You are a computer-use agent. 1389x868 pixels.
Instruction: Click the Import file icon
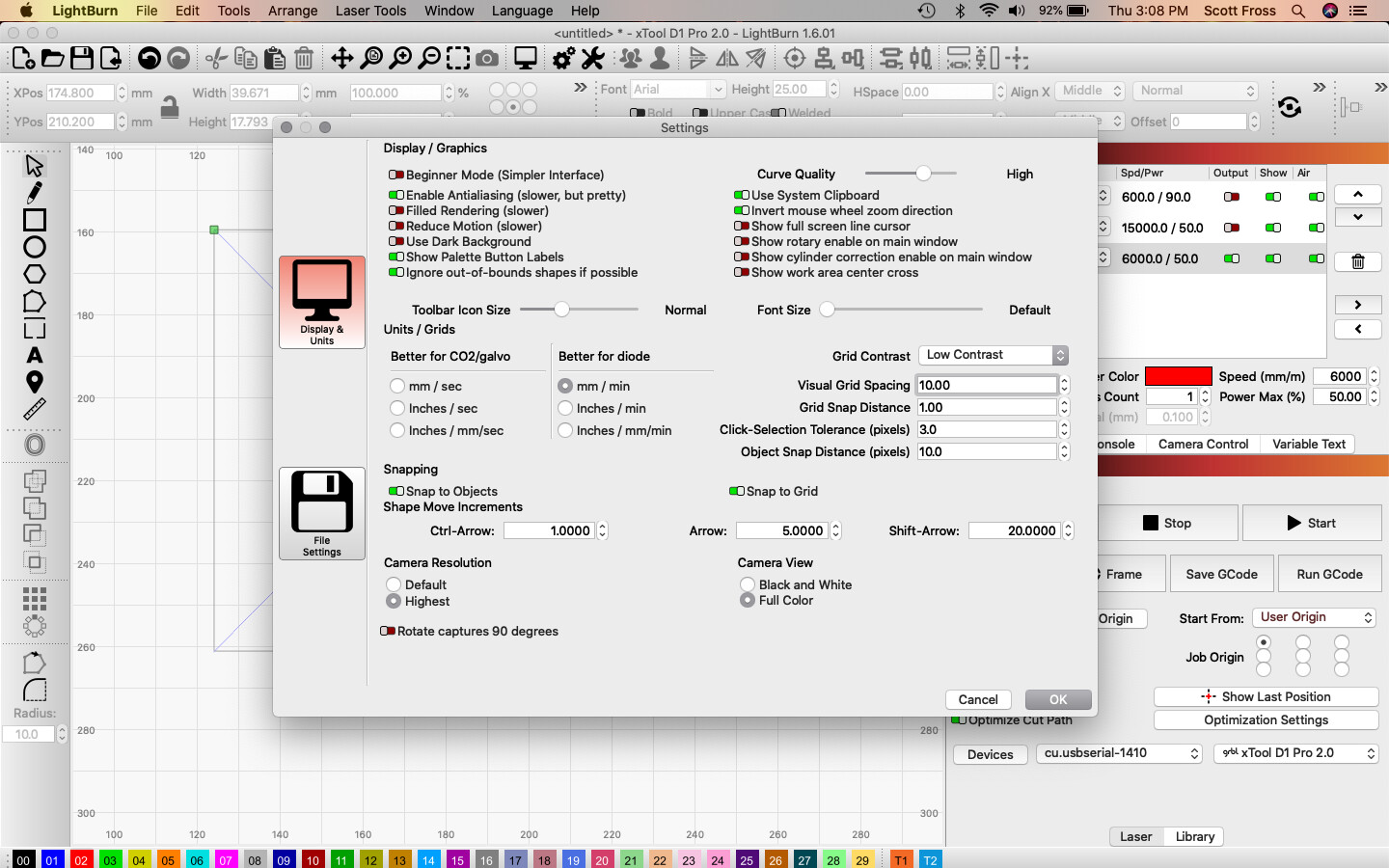point(111,59)
